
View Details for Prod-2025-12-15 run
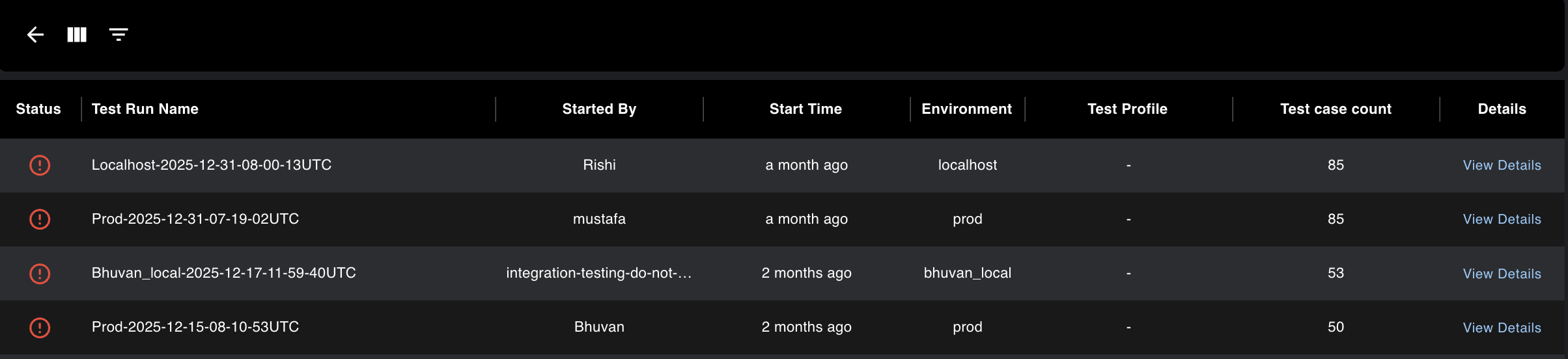tap(1502, 328)
